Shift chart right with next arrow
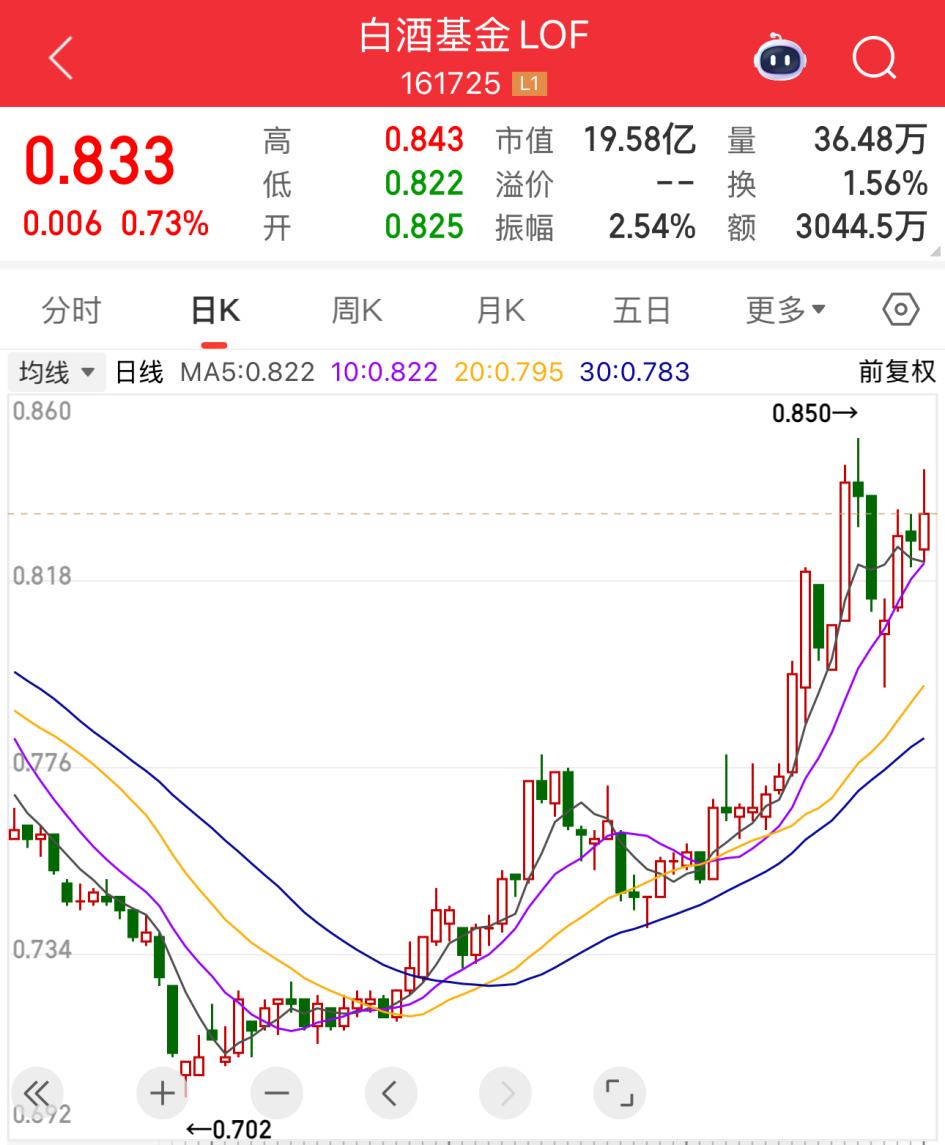 pyautogui.click(x=506, y=1092)
